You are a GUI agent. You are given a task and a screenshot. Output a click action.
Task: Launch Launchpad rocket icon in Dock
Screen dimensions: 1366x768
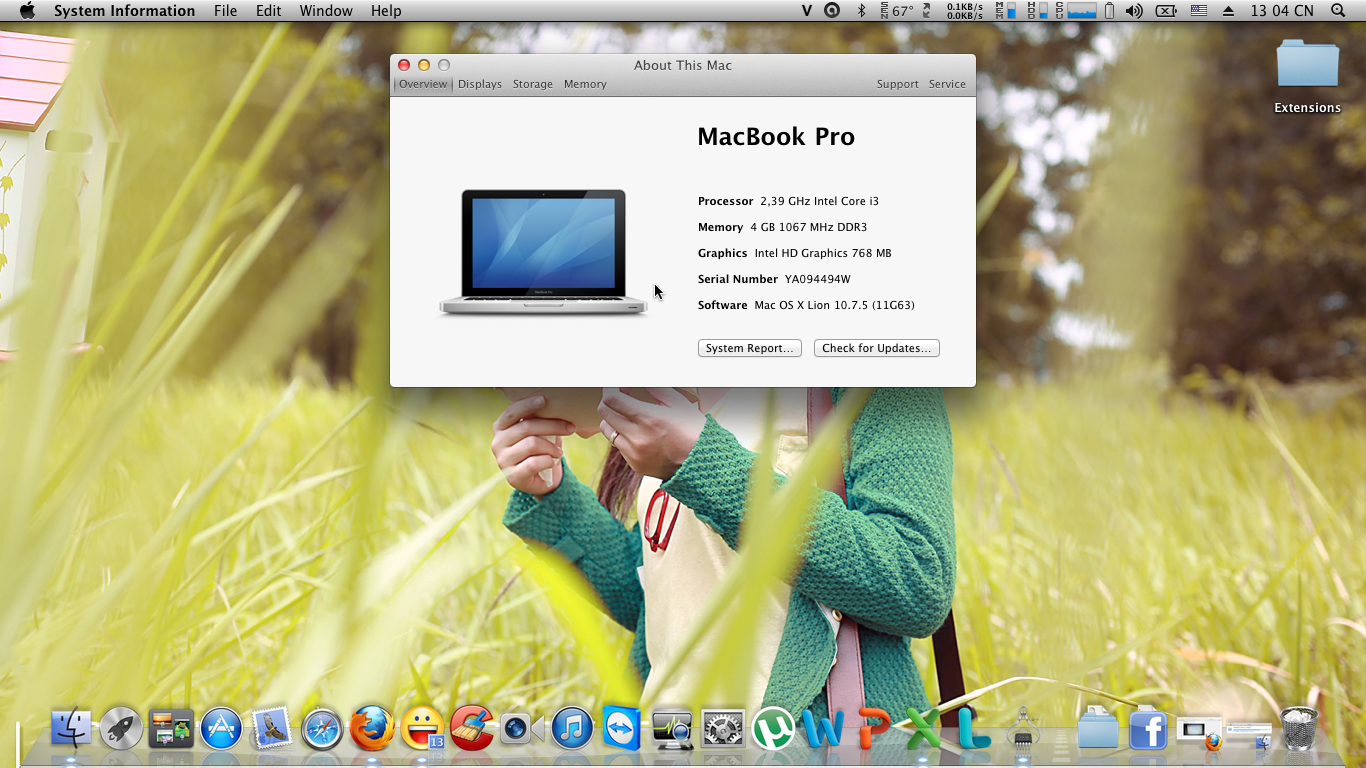[x=121, y=728]
